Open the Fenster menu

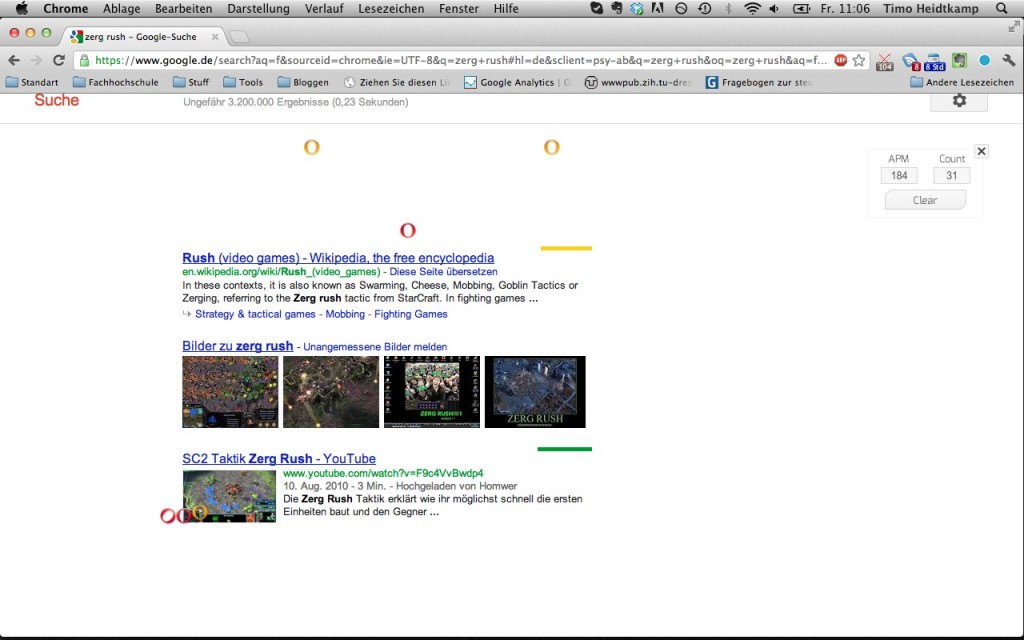(x=458, y=8)
